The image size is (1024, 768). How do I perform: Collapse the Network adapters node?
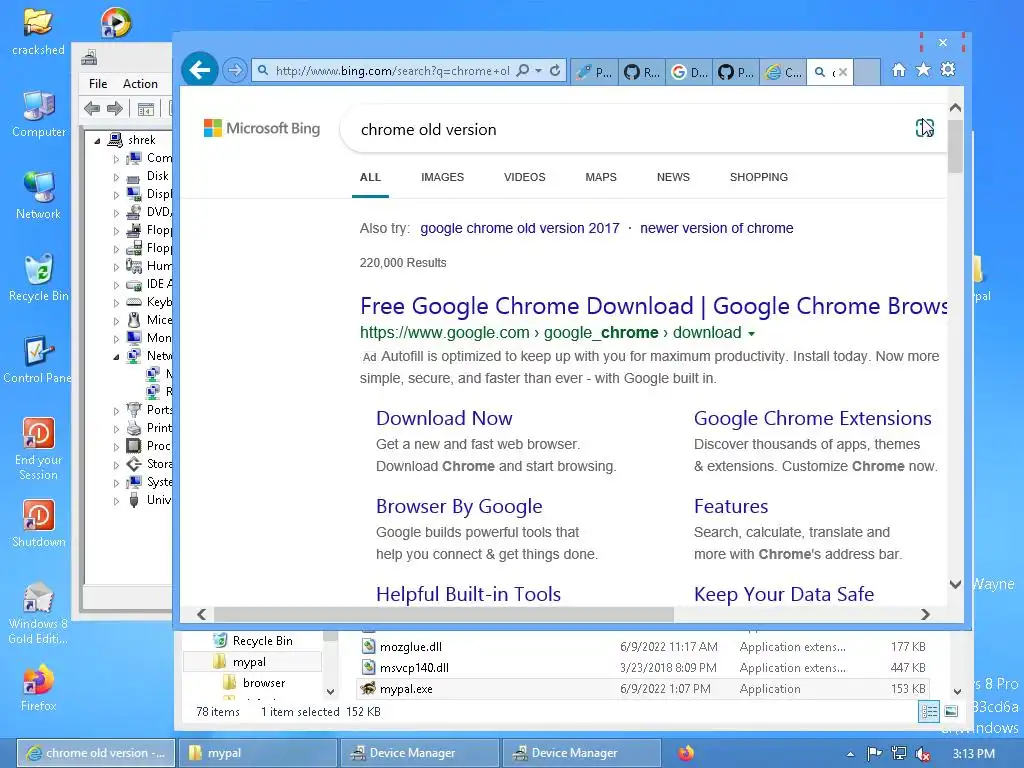tap(116, 357)
